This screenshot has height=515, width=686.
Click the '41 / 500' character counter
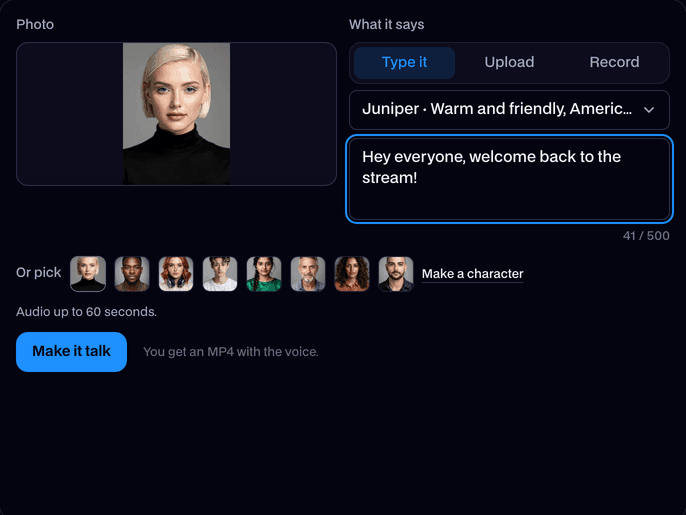pos(646,236)
